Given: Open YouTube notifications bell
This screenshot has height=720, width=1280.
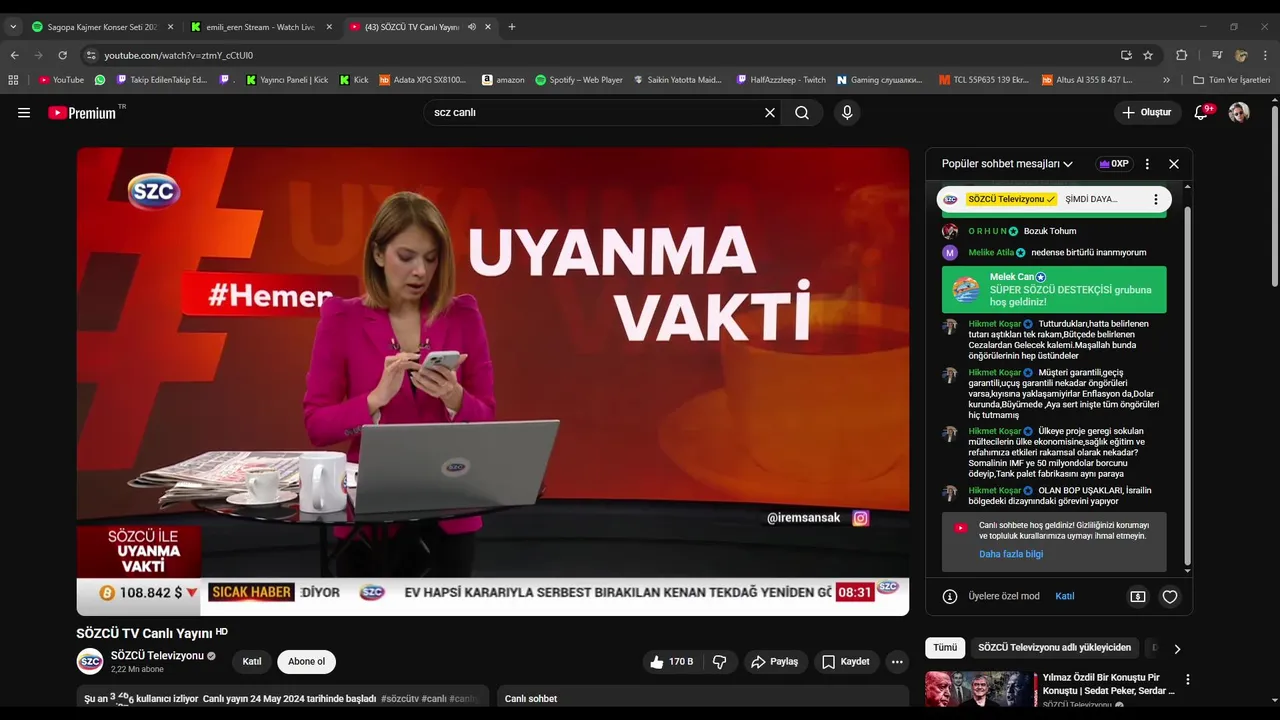Looking at the screenshot, I should coord(1202,113).
